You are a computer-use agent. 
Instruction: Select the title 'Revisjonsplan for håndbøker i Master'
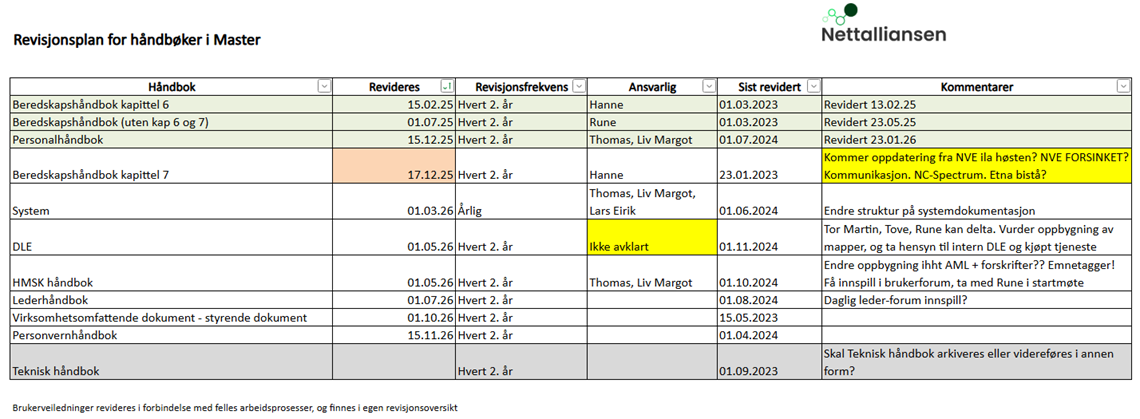pos(137,40)
